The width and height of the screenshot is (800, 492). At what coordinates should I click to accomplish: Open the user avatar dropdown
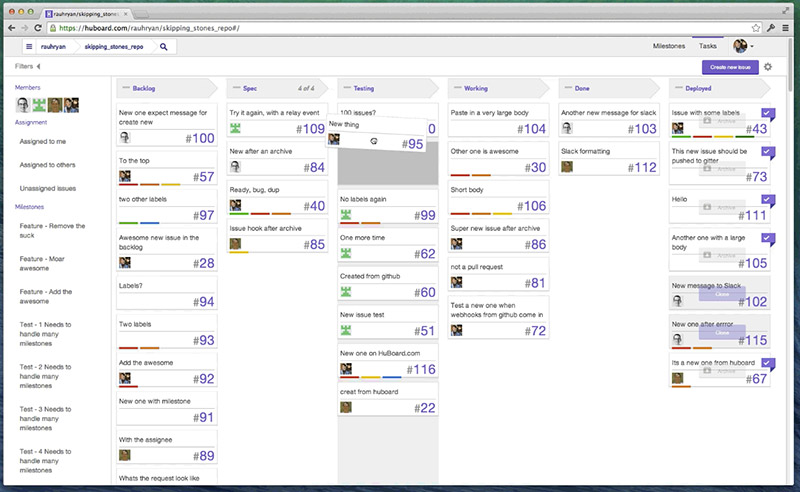click(x=743, y=46)
